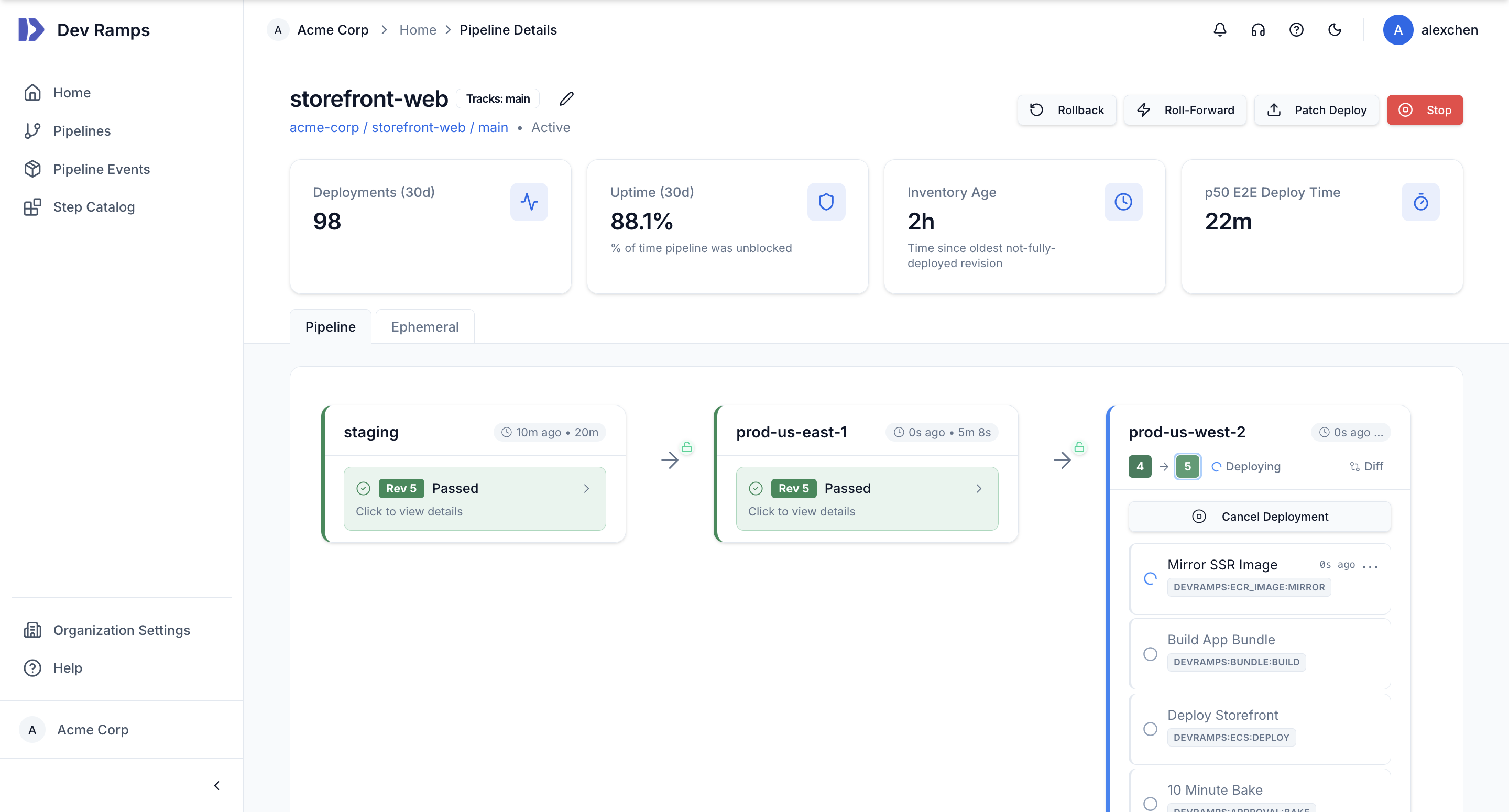Toggle the gate lock before prod-us-west-2
This screenshot has height=812, width=1509.
coord(1079,447)
